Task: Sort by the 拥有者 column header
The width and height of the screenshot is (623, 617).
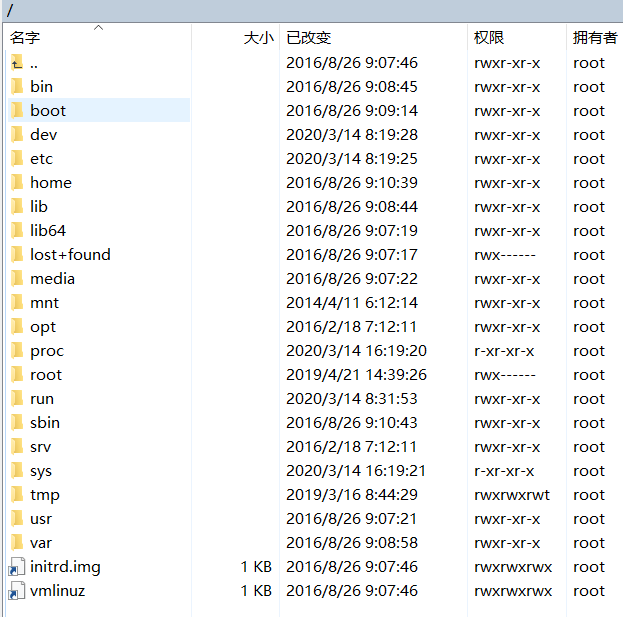Action: coord(595,38)
